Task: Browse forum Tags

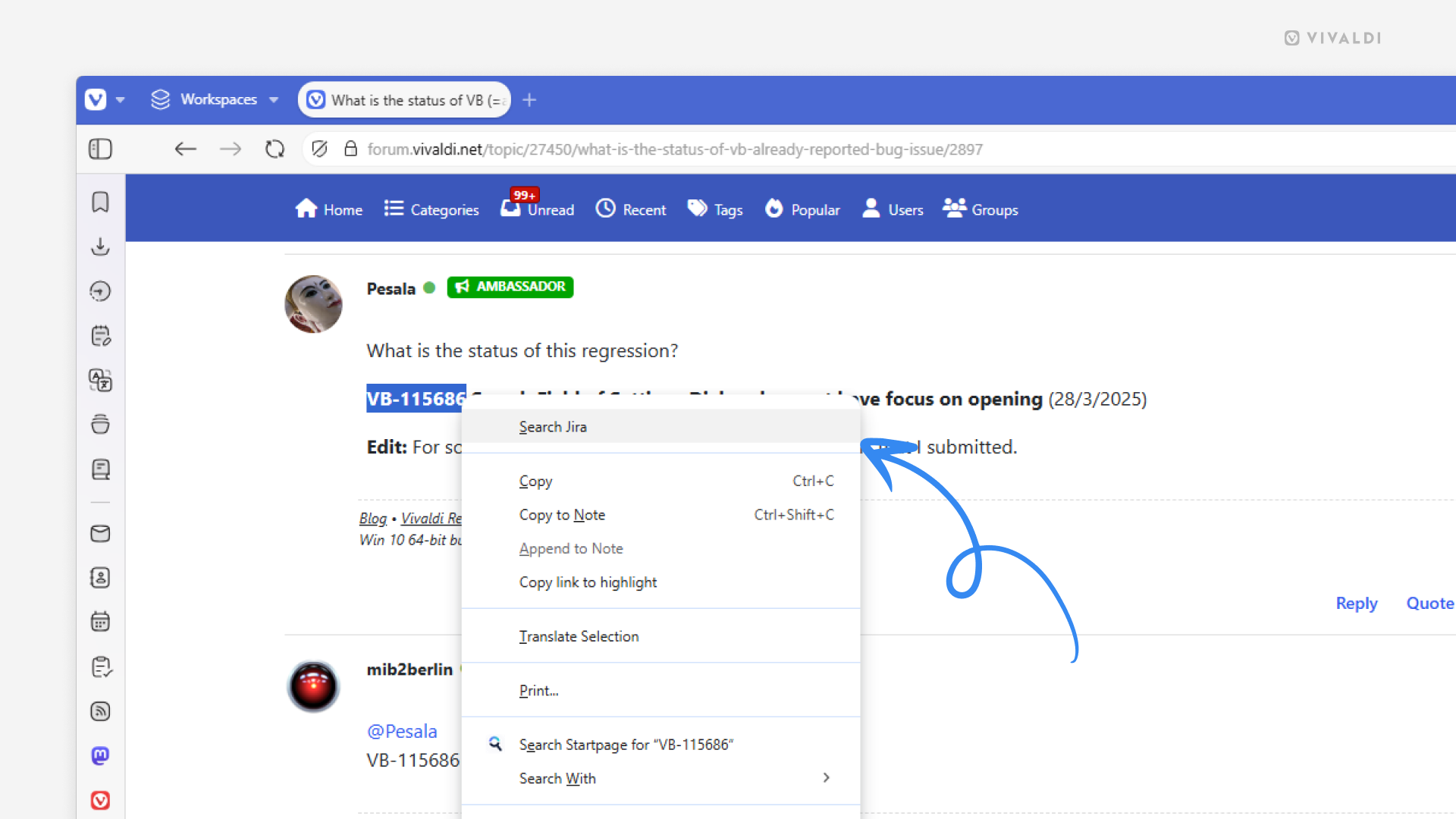Action: (715, 209)
